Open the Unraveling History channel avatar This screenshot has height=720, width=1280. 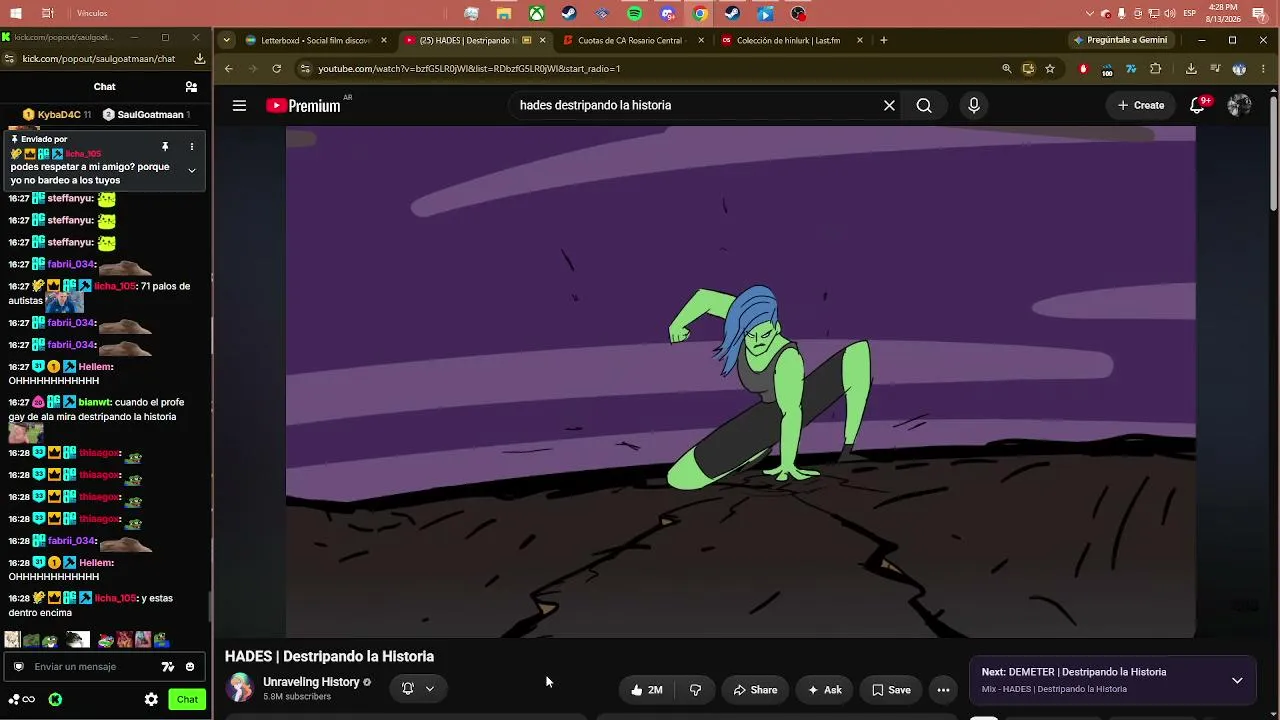pos(240,687)
